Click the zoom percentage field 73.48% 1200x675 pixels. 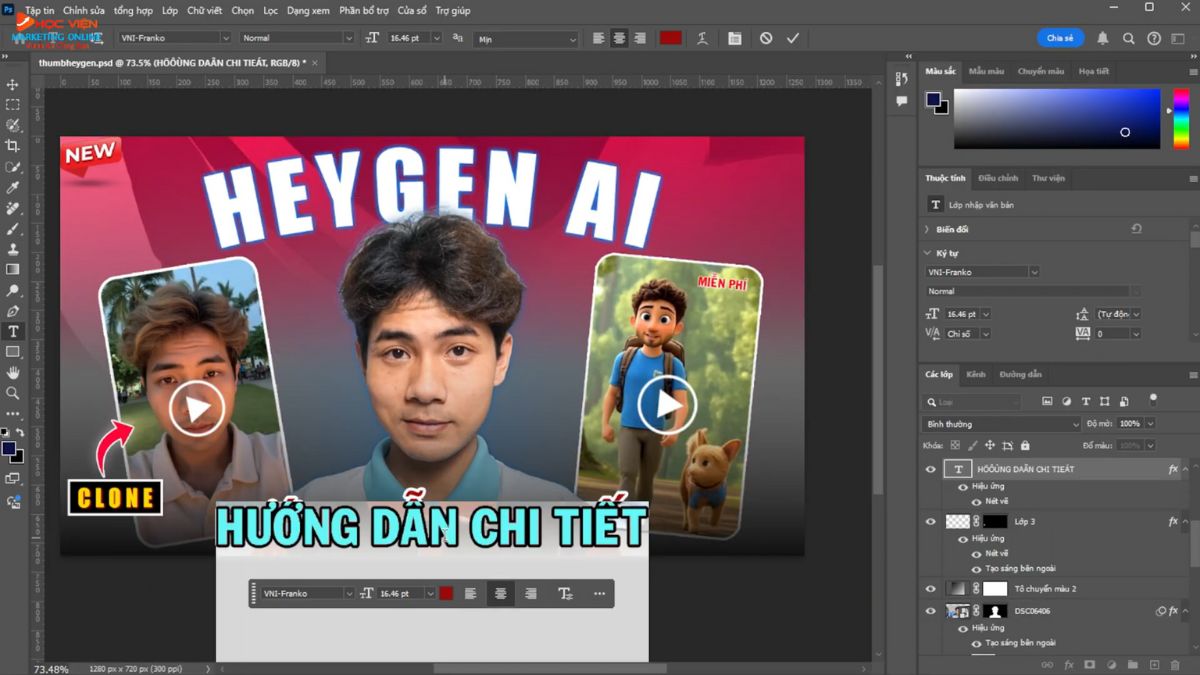tap(52, 668)
